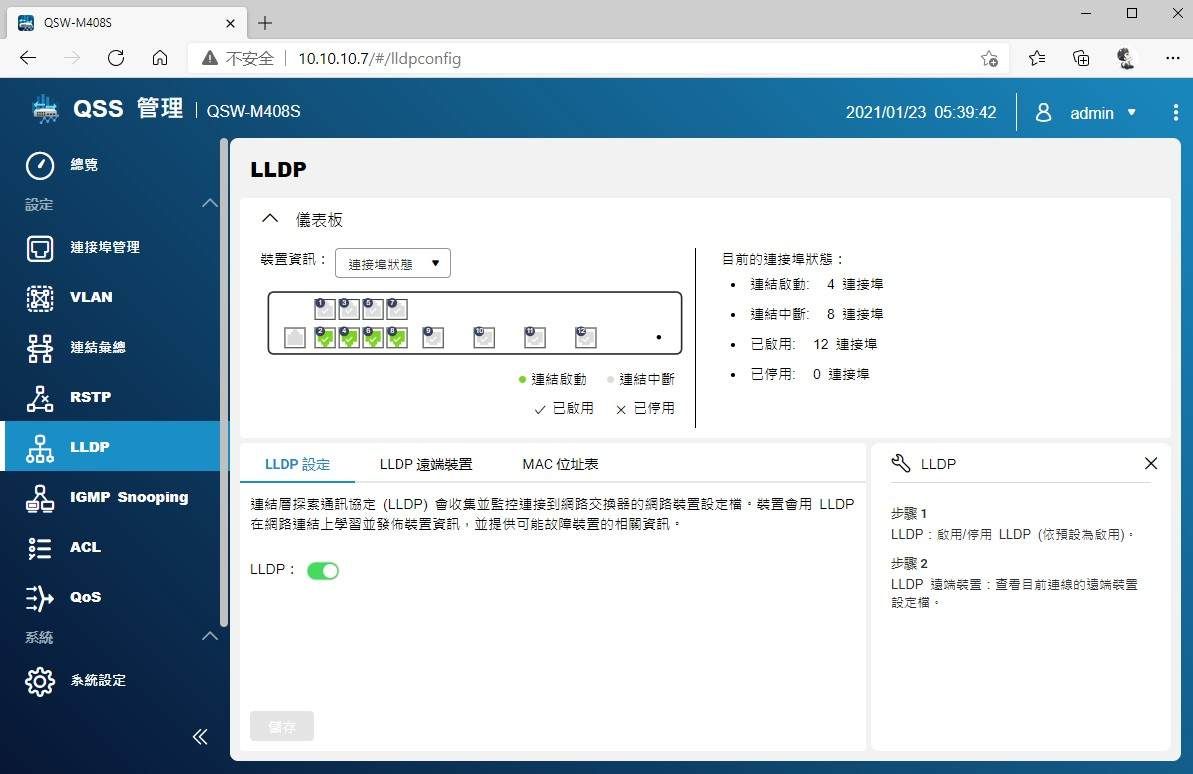The height and width of the screenshot is (774, 1193).
Task: Select port 12 on the device panel
Action: [x=586, y=338]
